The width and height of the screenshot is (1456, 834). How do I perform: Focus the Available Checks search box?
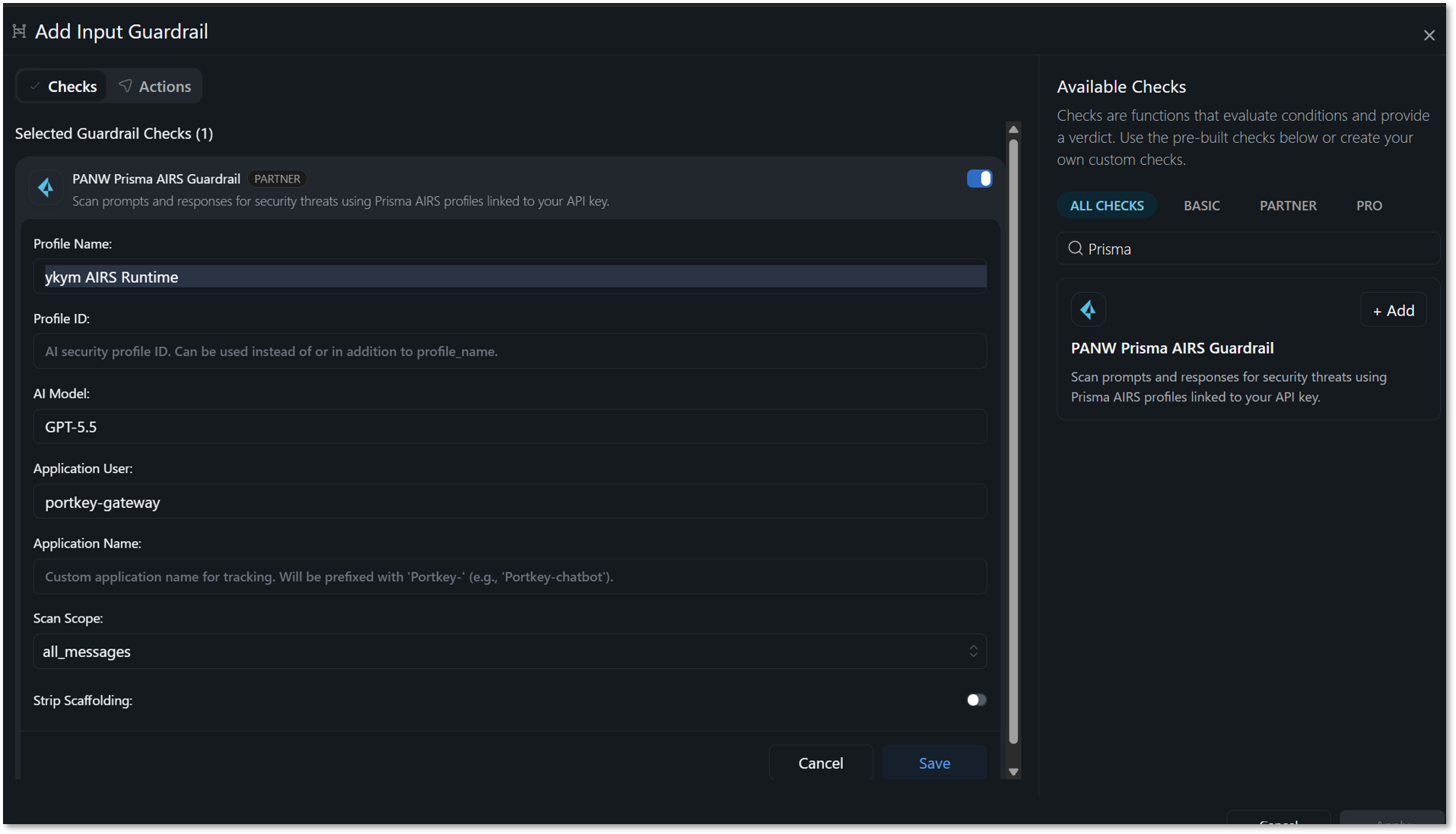(1248, 249)
